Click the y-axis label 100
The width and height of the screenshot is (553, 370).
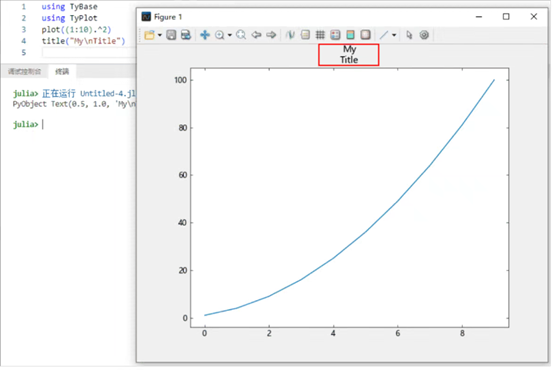coord(181,80)
